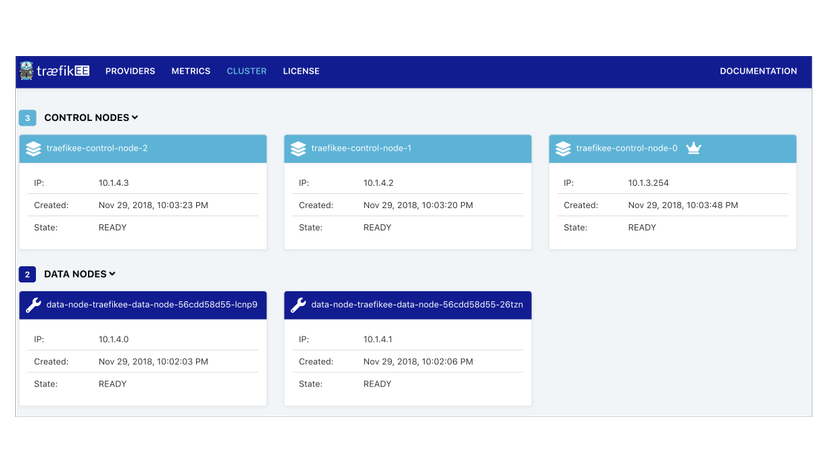The width and height of the screenshot is (828, 473).
Task: Collapse the Data Nodes section chevron
Action: pyautogui.click(x=112, y=273)
